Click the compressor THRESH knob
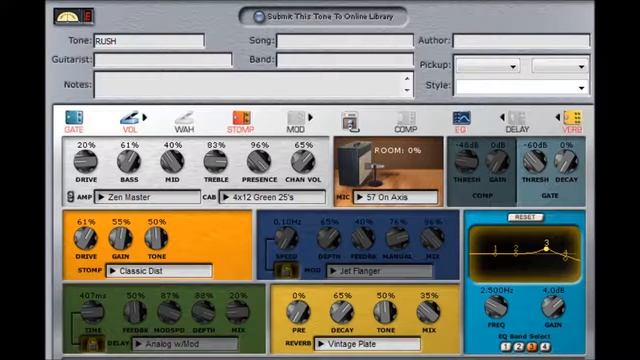The height and width of the screenshot is (360, 640). click(467, 162)
